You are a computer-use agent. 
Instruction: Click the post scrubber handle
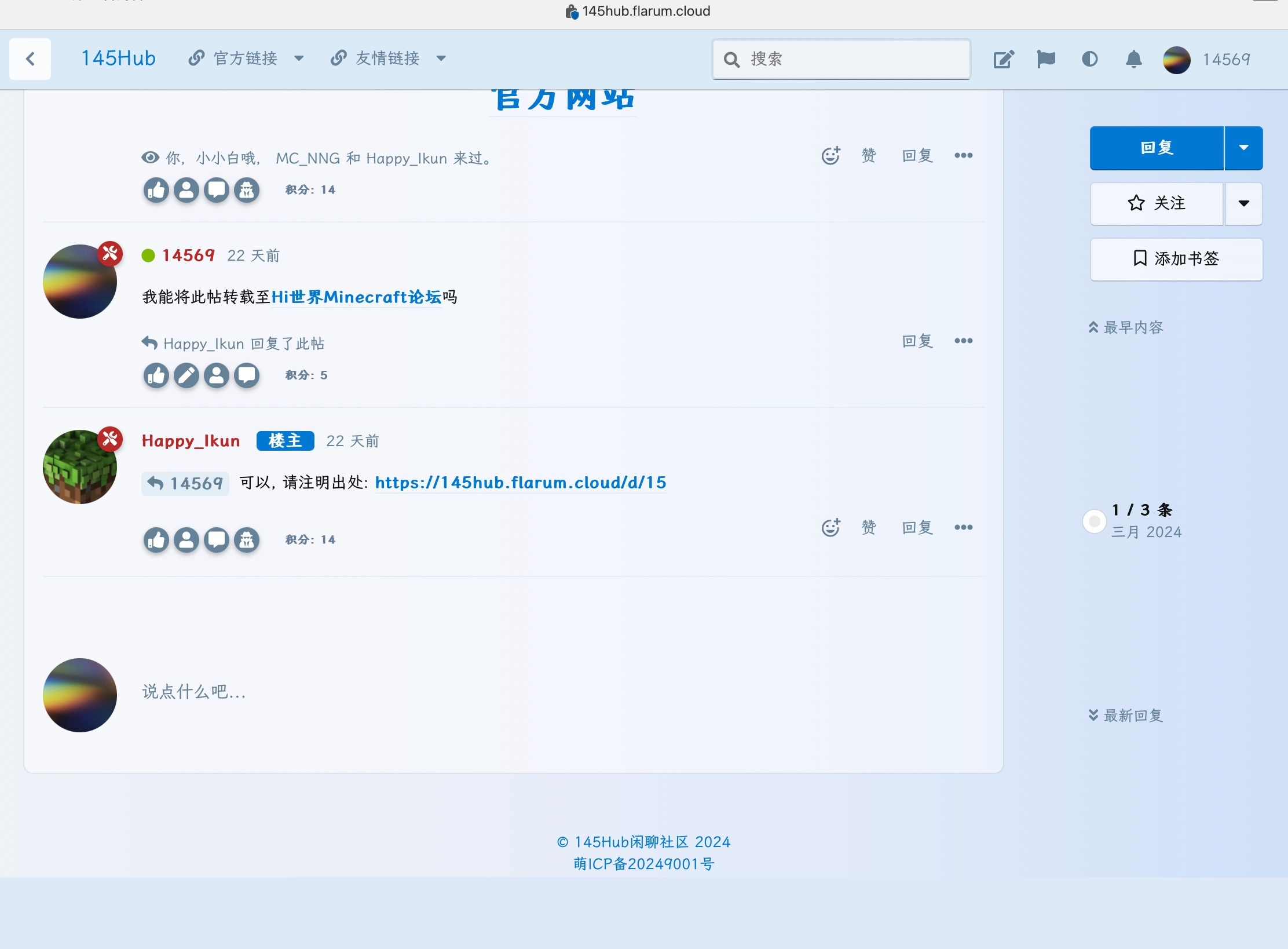click(x=1094, y=521)
